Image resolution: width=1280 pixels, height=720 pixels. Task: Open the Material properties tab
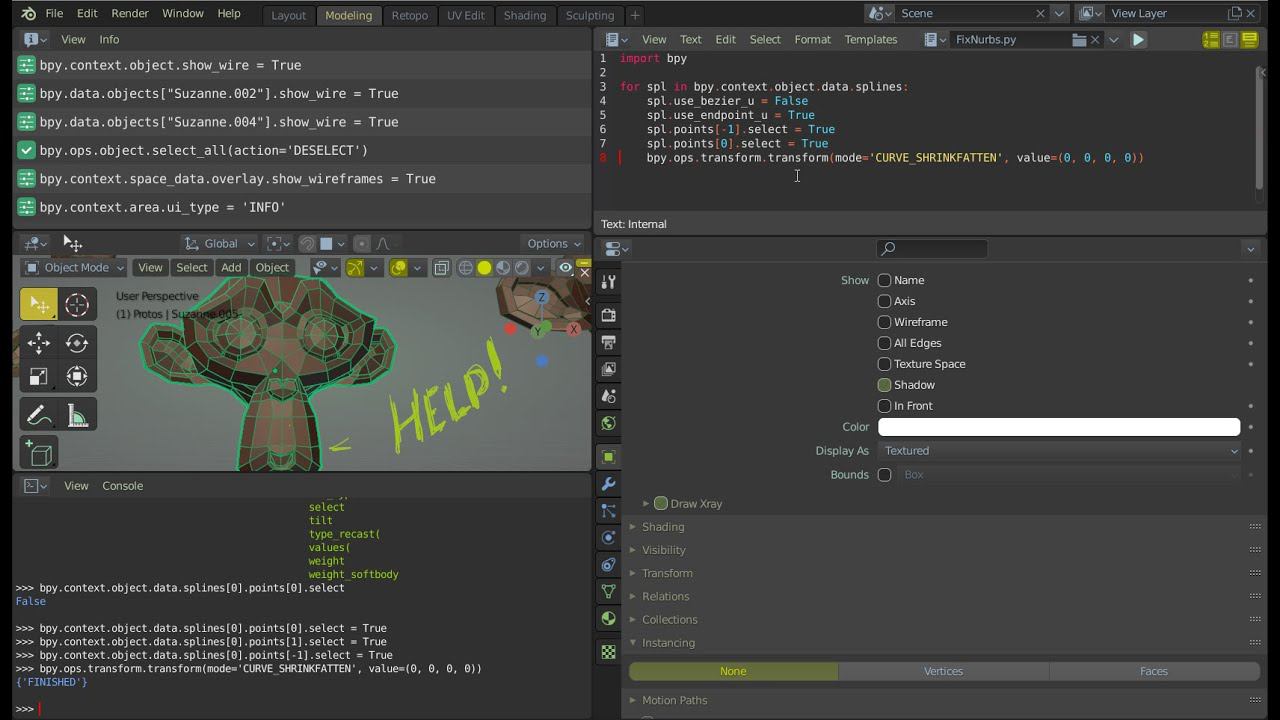pos(608,619)
